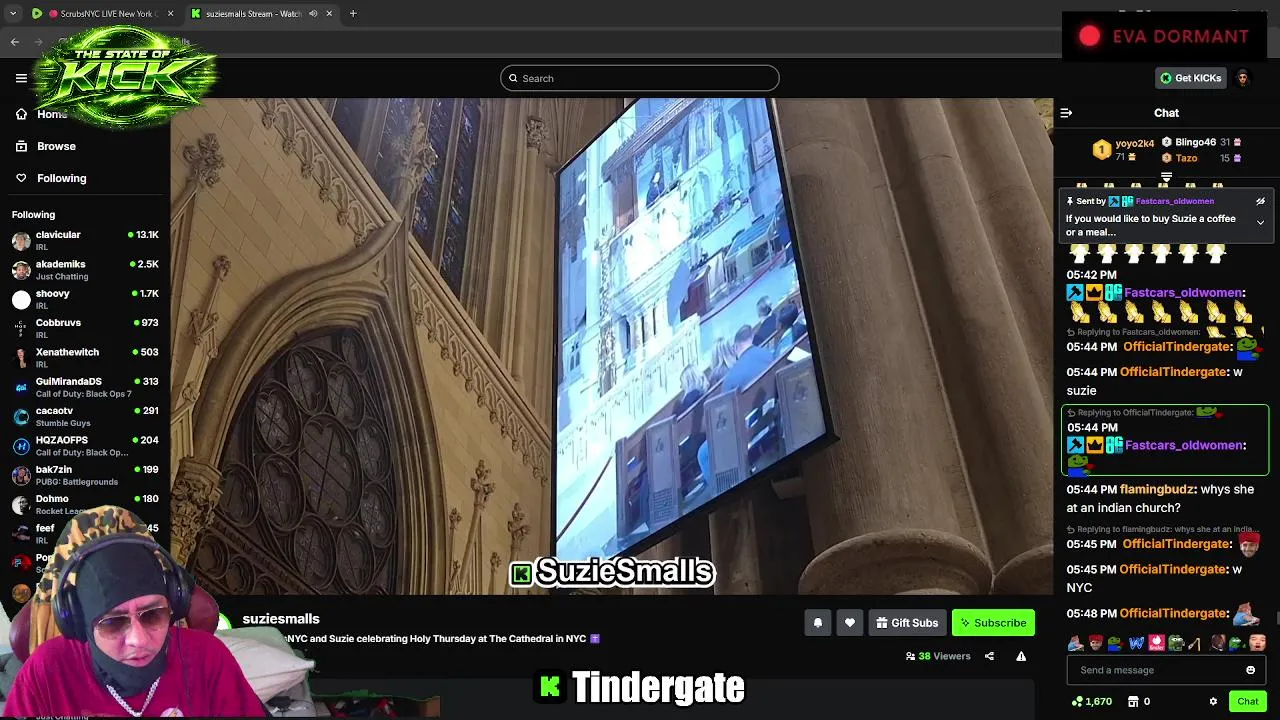1280x720 pixels.
Task: Select the suziesmalls Stream browser tab
Action: 252,13
